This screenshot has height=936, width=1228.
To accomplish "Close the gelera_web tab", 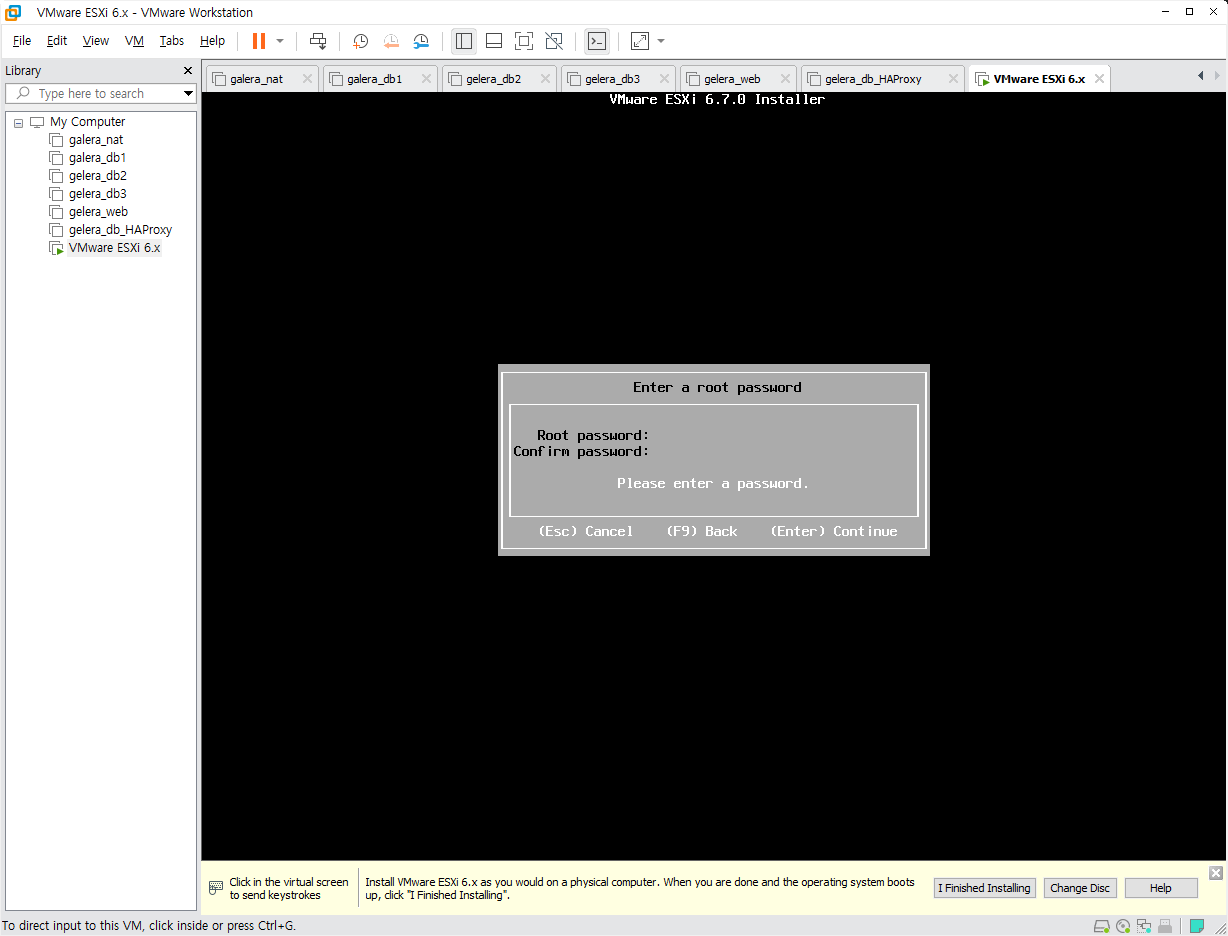I will 783,79.
